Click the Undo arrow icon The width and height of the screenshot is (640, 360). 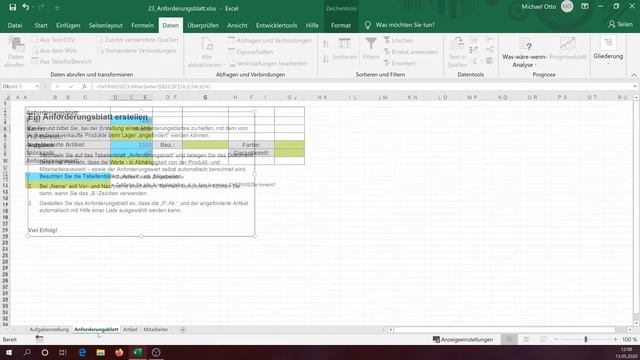pyautogui.click(x=25, y=7)
